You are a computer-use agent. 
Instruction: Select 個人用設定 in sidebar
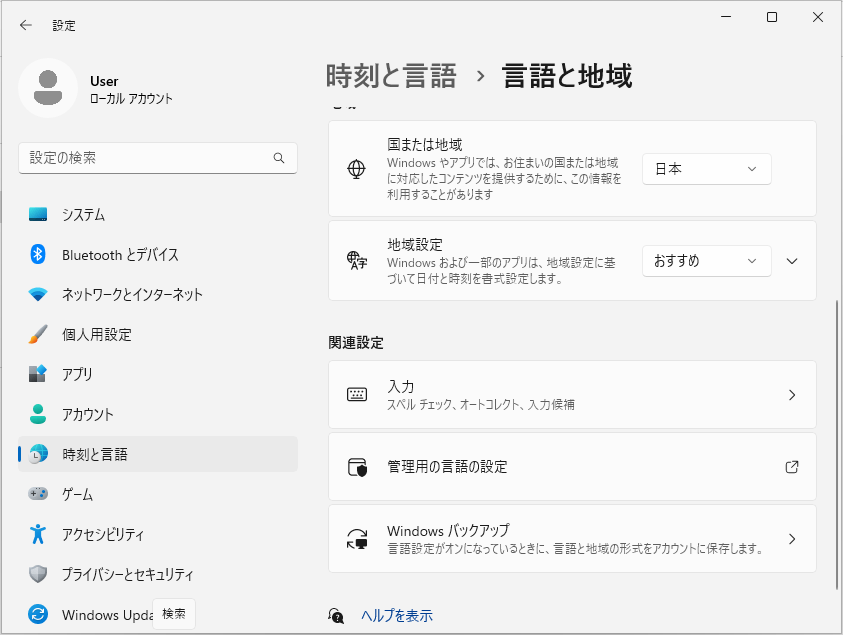(158, 334)
